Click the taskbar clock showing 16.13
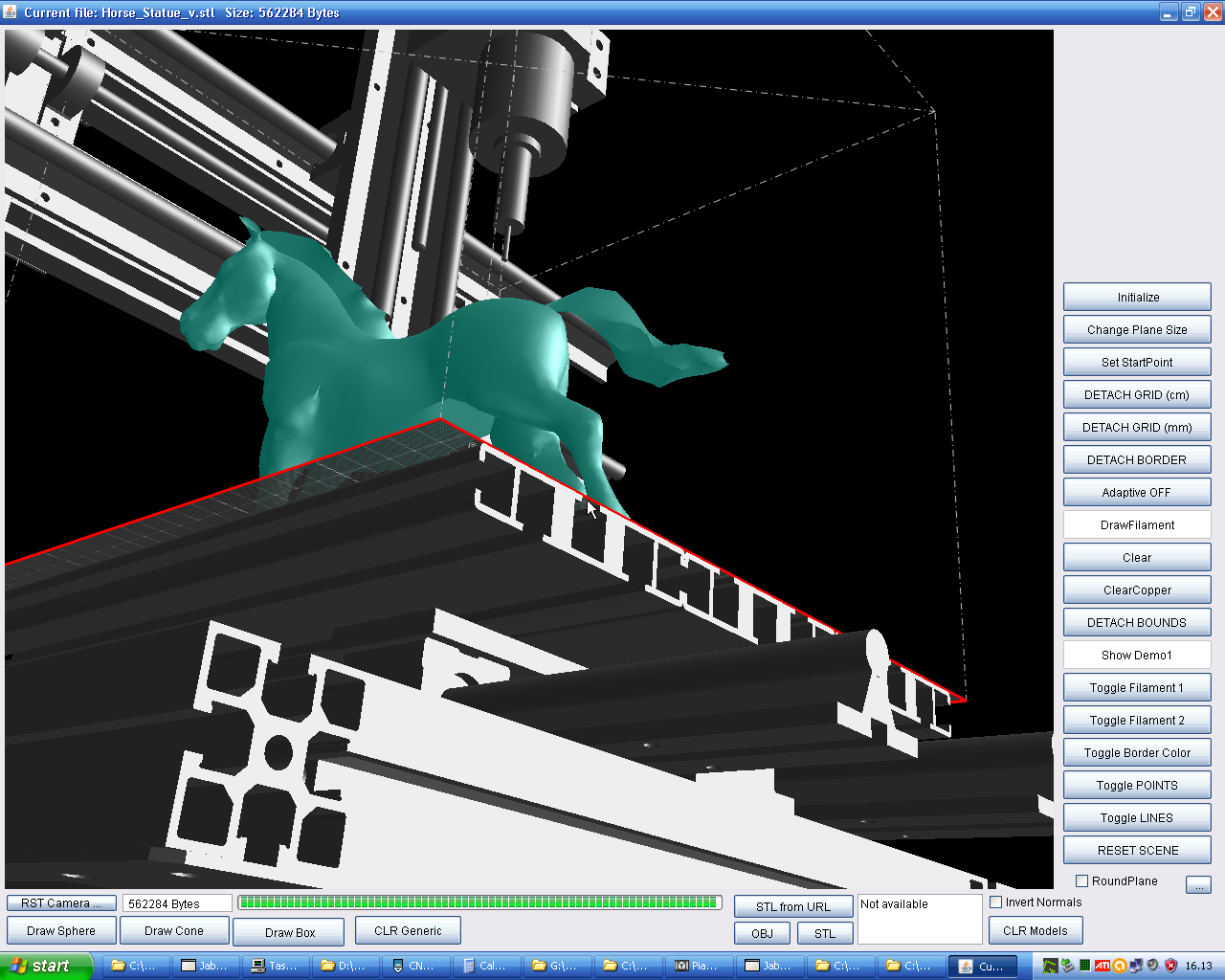 (1198, 966)
